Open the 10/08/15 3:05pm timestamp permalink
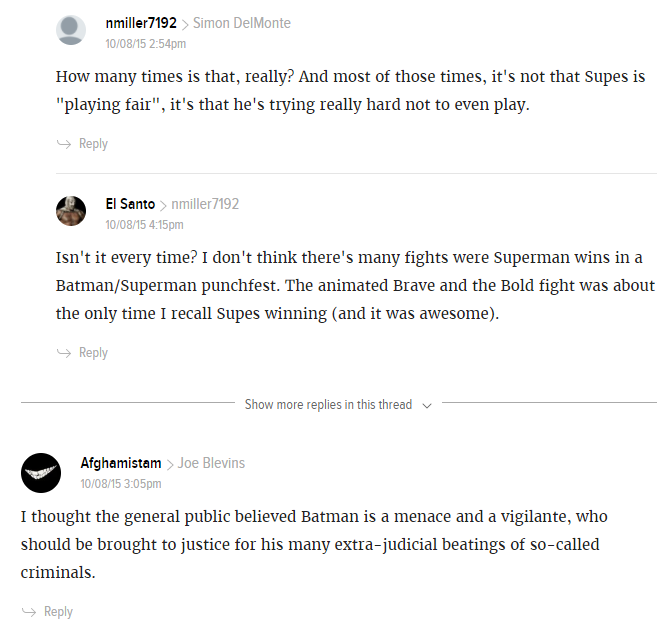The image size is (658, 637). coord(121,484)
